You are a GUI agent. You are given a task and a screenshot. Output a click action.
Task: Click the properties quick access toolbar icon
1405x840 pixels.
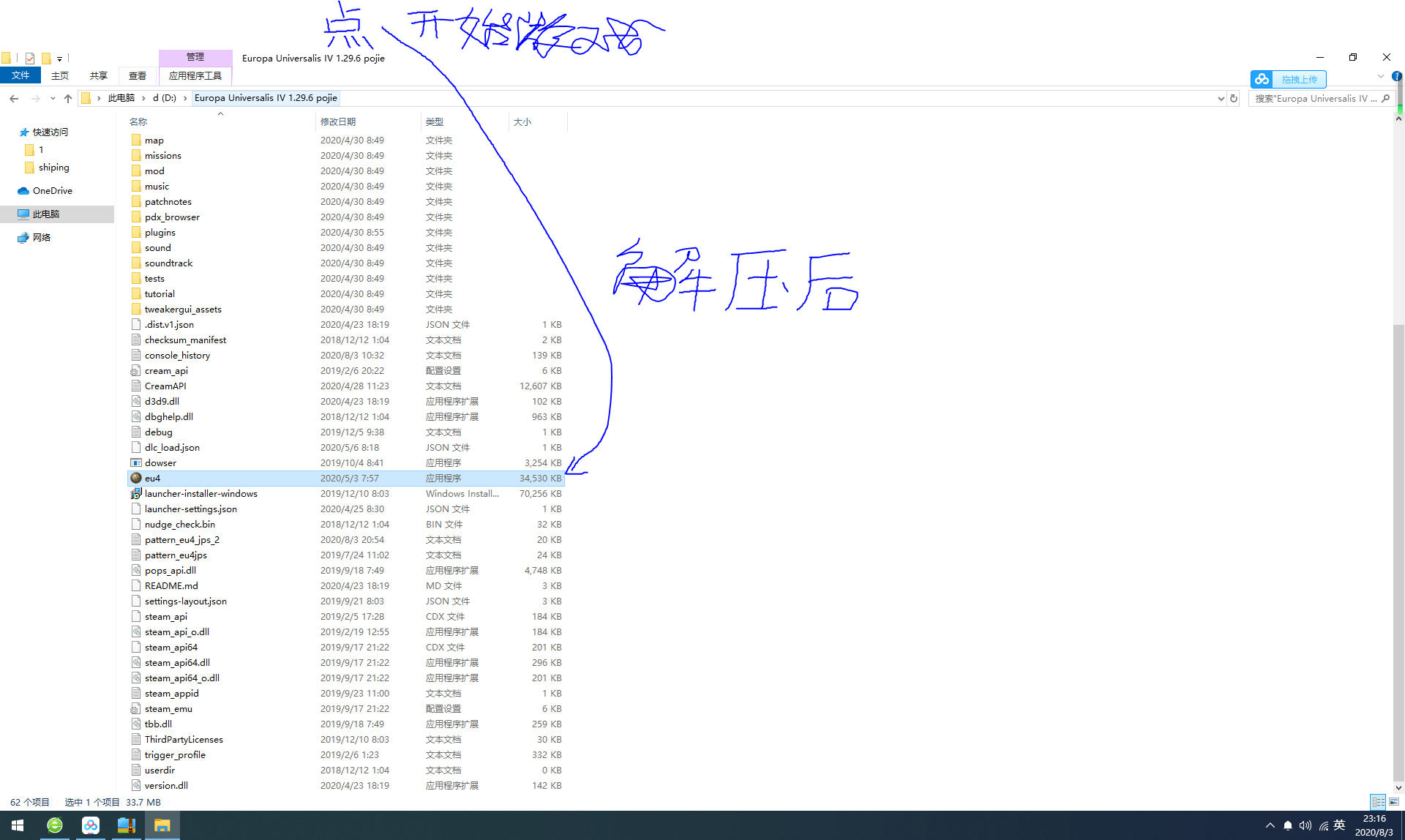pyautogui.click(x=30, y=58)
